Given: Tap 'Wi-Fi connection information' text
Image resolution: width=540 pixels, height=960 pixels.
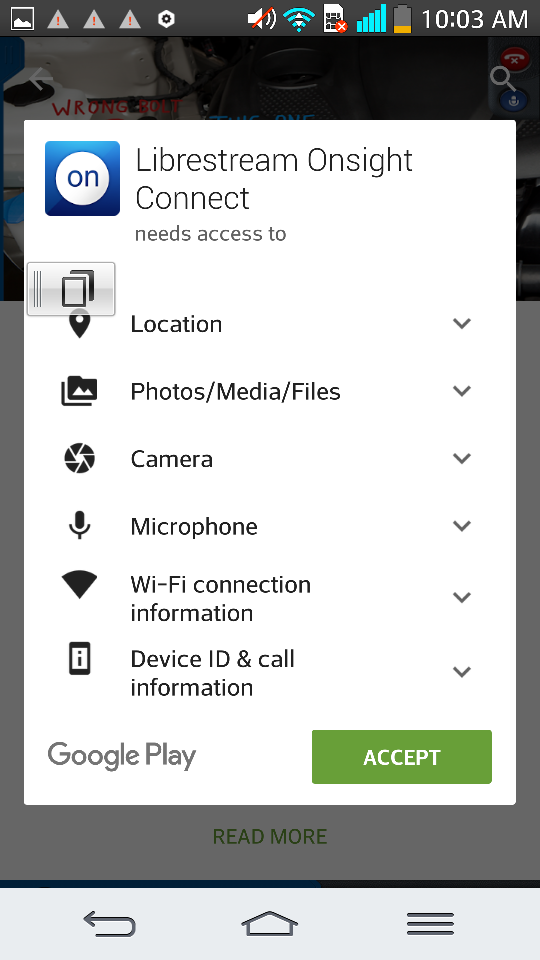Looking at the screenshot, I should tap(220, 599).
